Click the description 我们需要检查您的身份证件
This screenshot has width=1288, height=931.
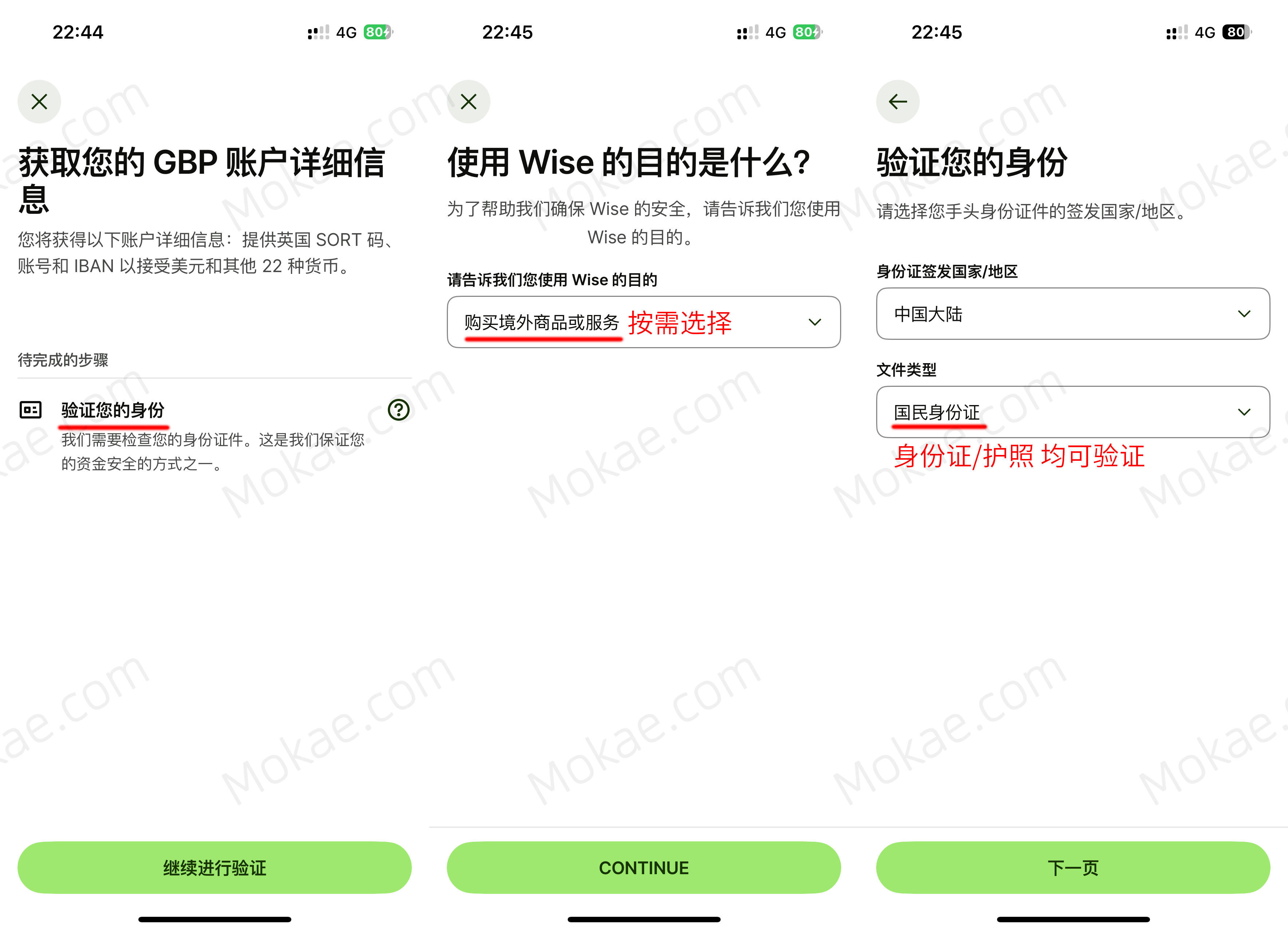pyautogui.click(x=213, y=452)
